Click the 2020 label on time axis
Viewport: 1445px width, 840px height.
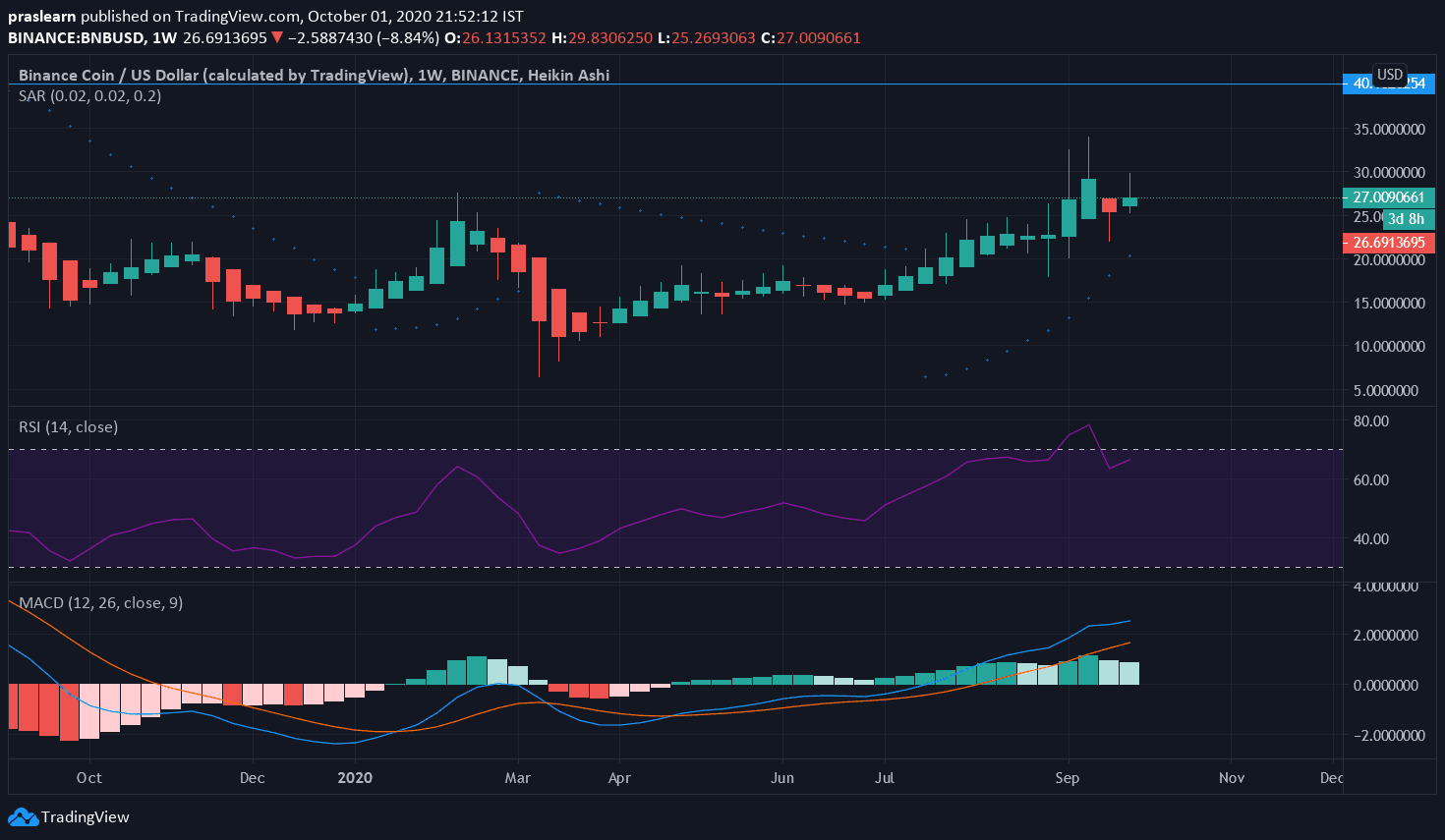tap(355, 778)
